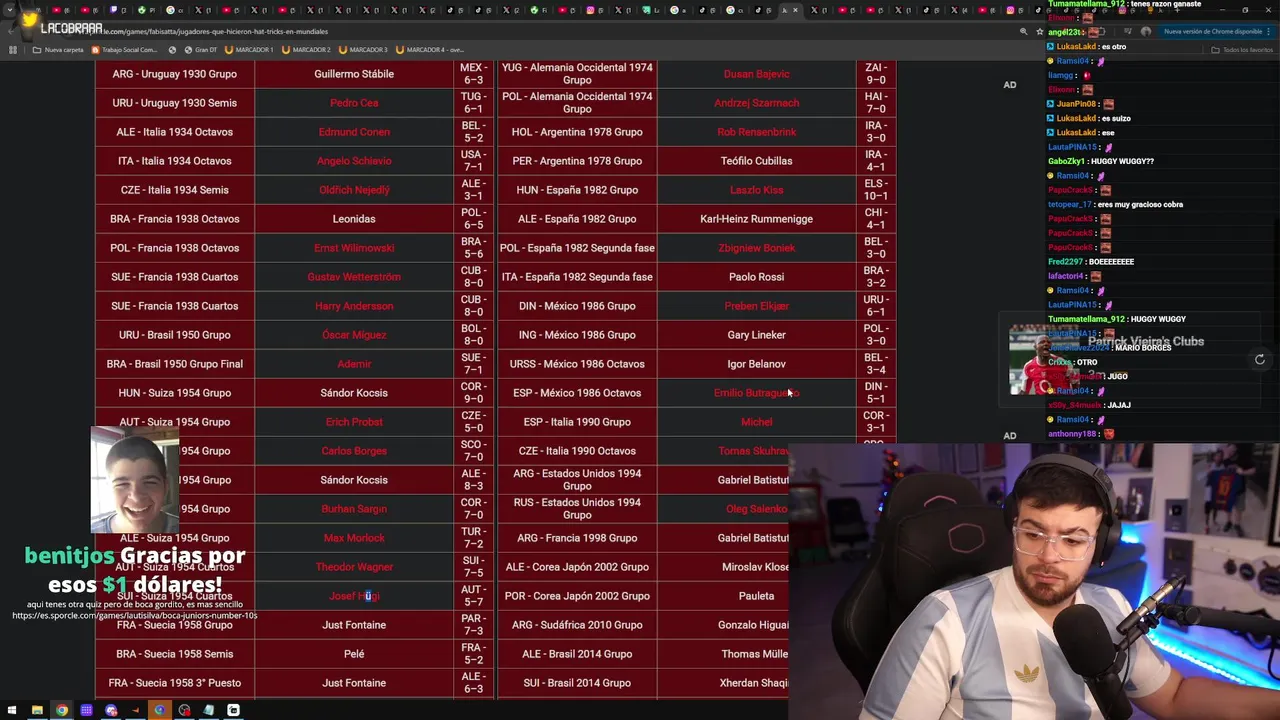Select Óscar Míguez cell

(x=354, y=335)
